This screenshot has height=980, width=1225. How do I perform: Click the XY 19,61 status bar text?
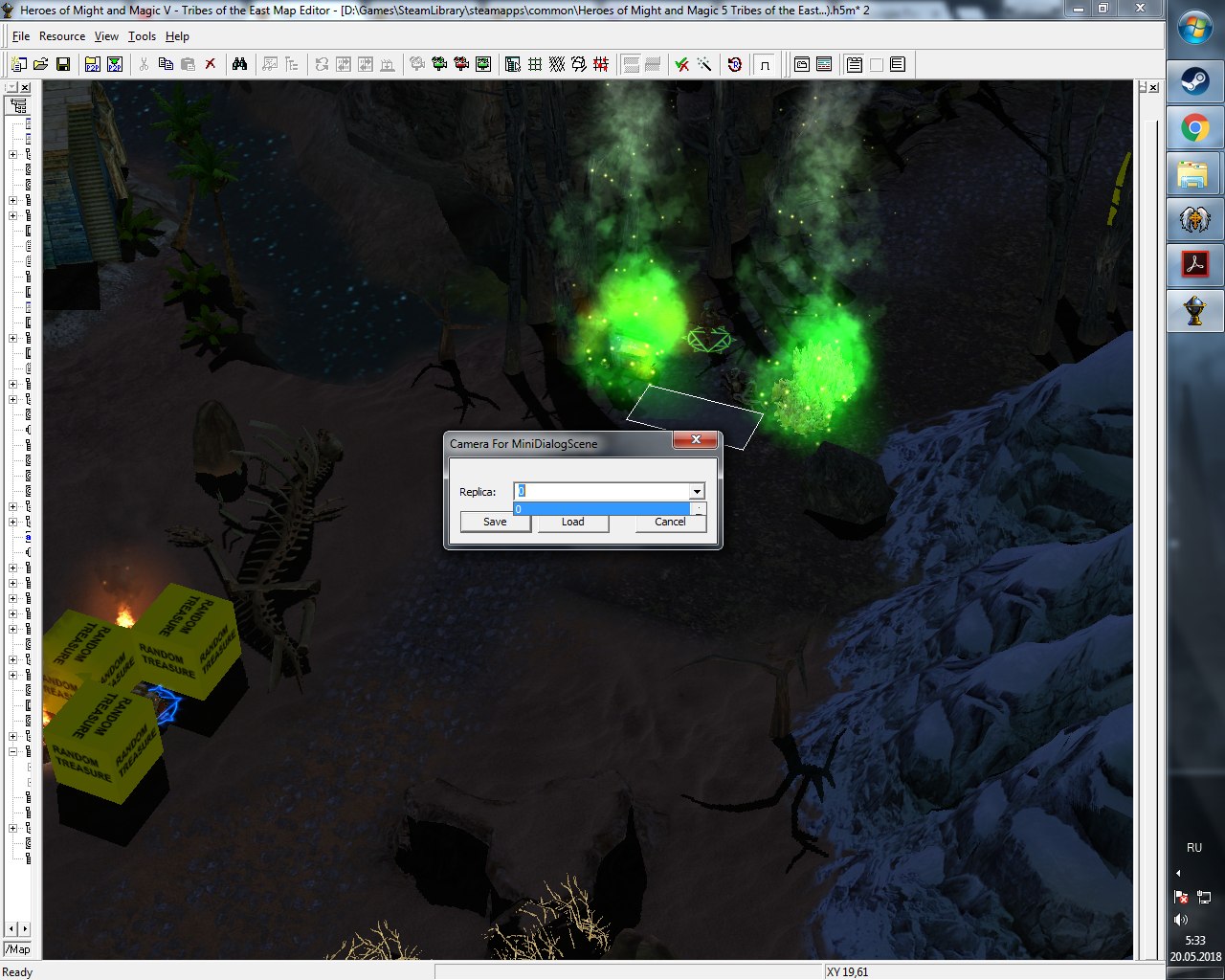click(x=847, y=972)
